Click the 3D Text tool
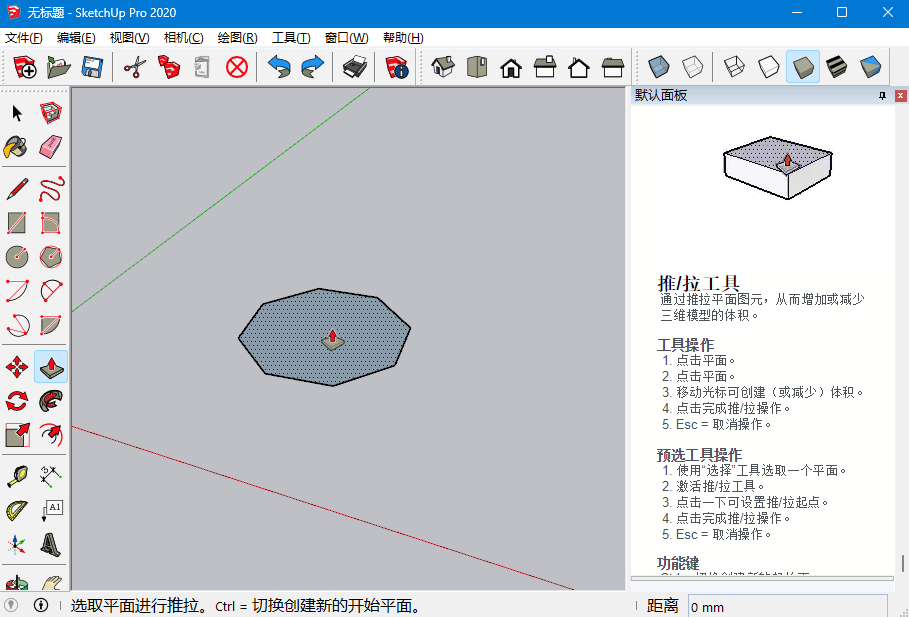Image resolution: width=909 pixels, height=617 pixels. [51, 545]
